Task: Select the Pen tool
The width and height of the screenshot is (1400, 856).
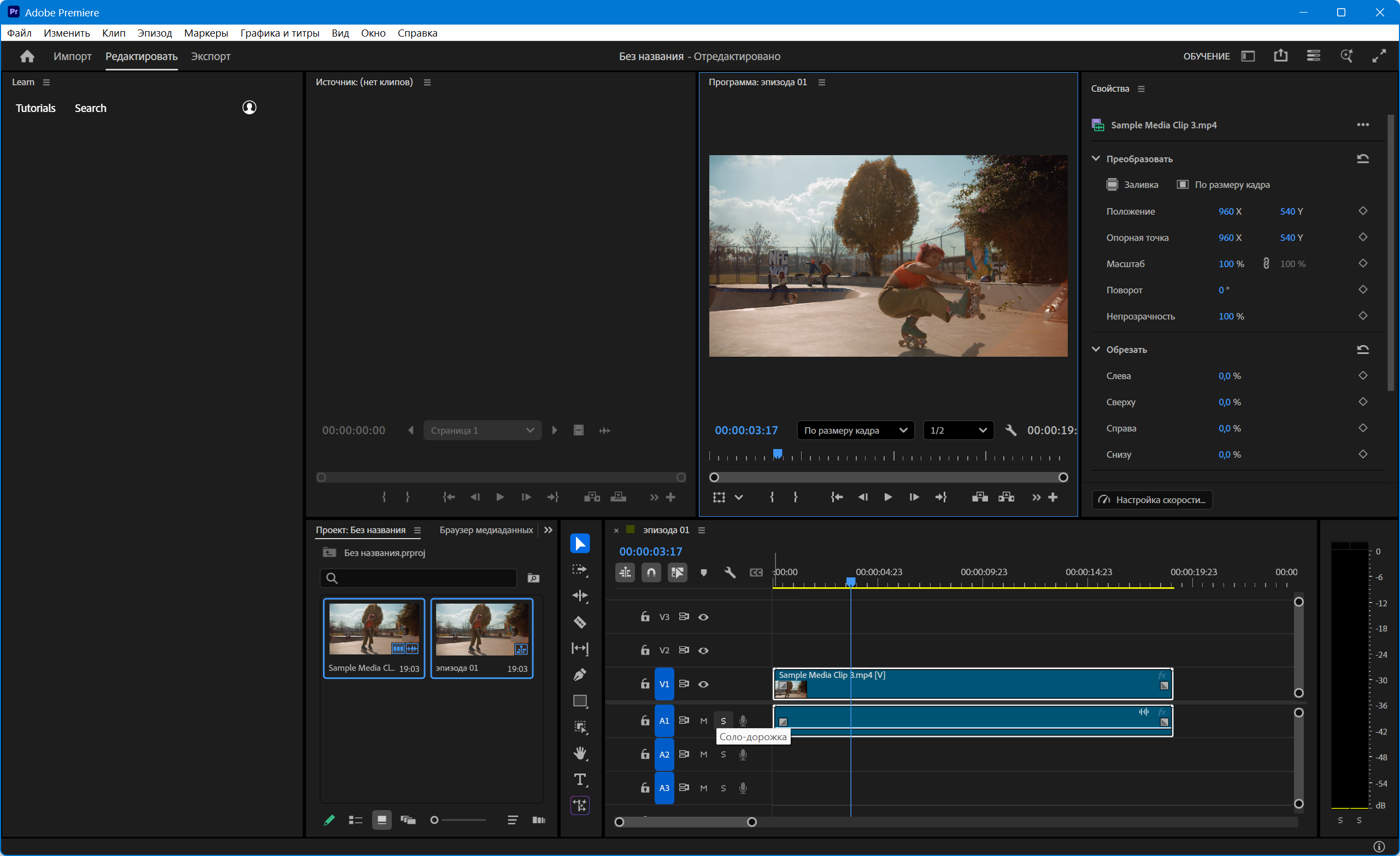Action: coord(580,675)
